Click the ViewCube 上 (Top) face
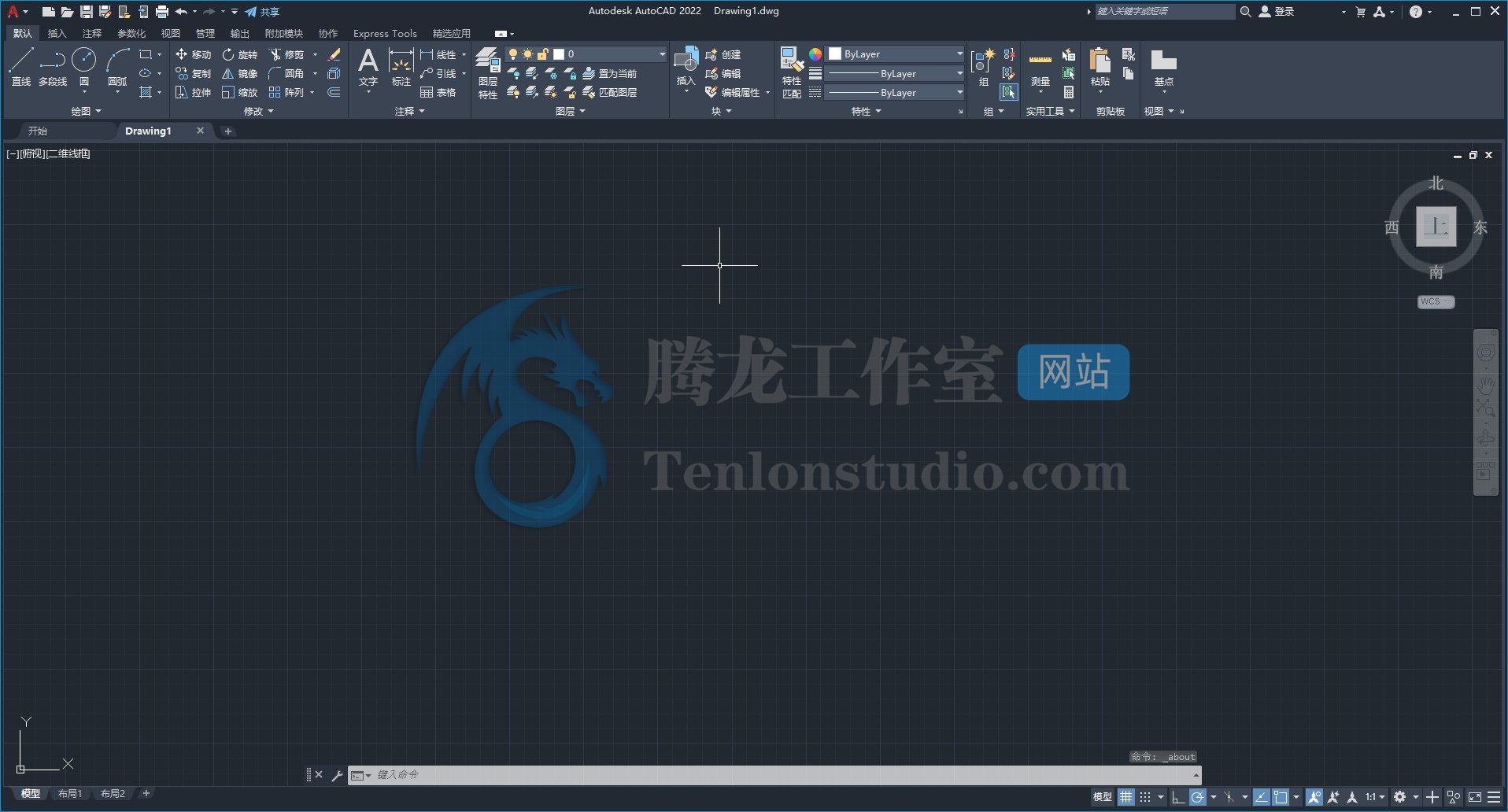Image resolution: width=1508 pixels, height=812 pixels. pos(1436,227)
